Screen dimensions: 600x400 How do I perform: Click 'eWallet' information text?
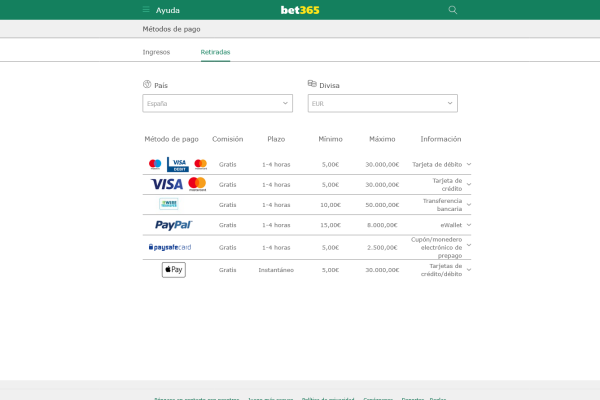coord(451,225)
